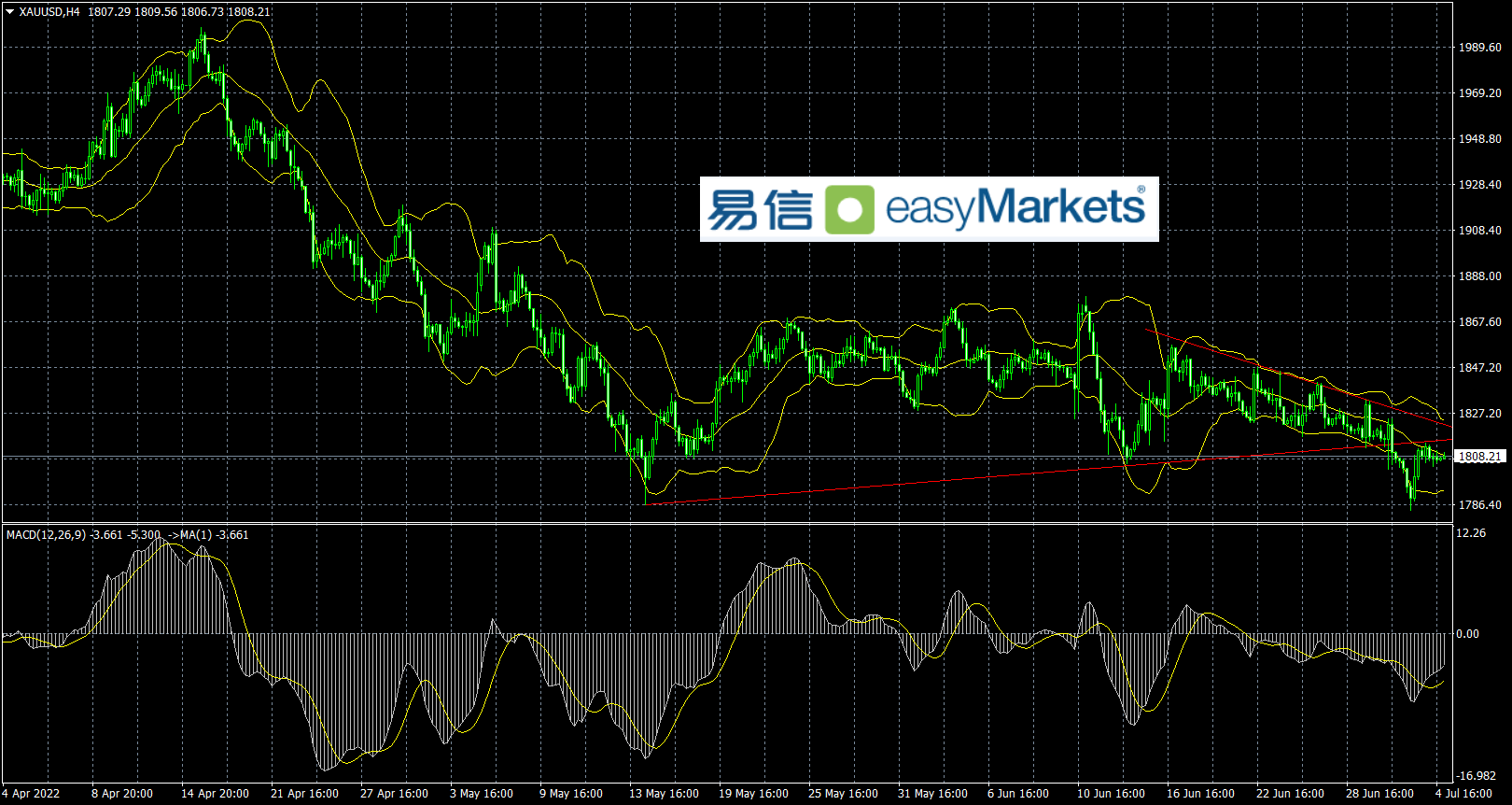Click the 12.26 MACD scale value
The width and height of the screenshot is (1512, 805).
click(1471, 533)
